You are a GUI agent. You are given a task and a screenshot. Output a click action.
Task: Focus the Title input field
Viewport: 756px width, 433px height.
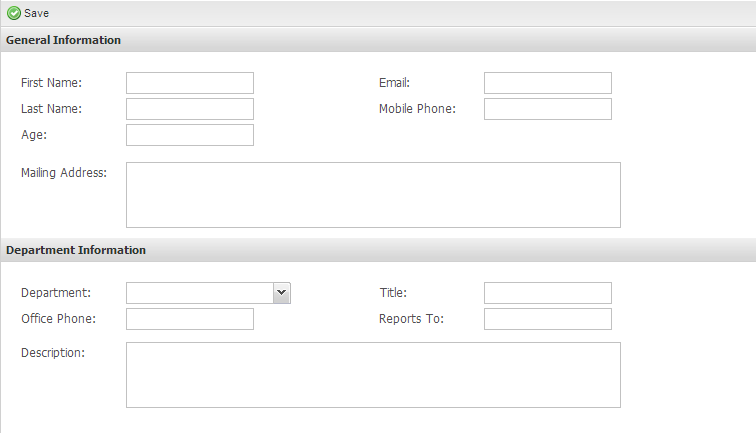pyautogui.click(x=548, y=293)
